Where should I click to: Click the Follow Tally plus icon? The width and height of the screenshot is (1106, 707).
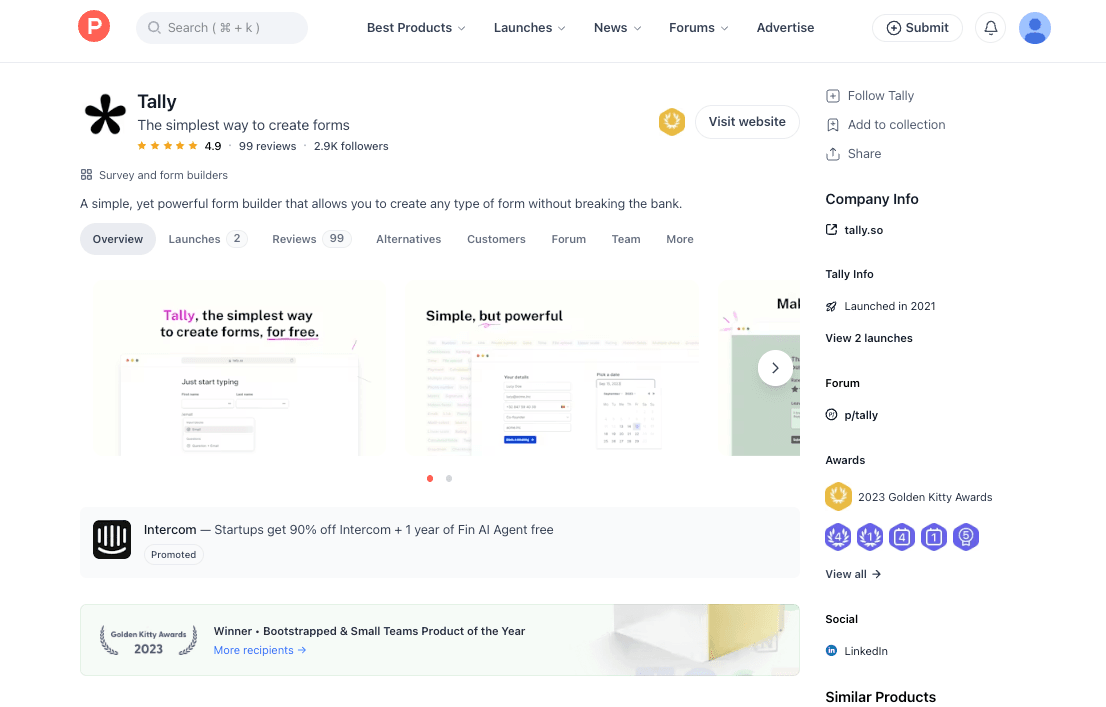pyautogui.click(x=832, y=96)
